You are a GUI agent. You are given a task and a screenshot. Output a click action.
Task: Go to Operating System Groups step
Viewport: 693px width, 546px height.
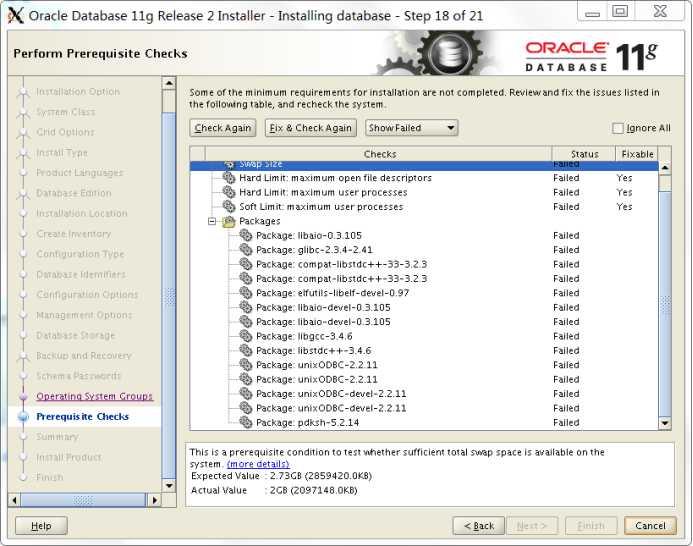pyautogui.click(x=95, y=397)
